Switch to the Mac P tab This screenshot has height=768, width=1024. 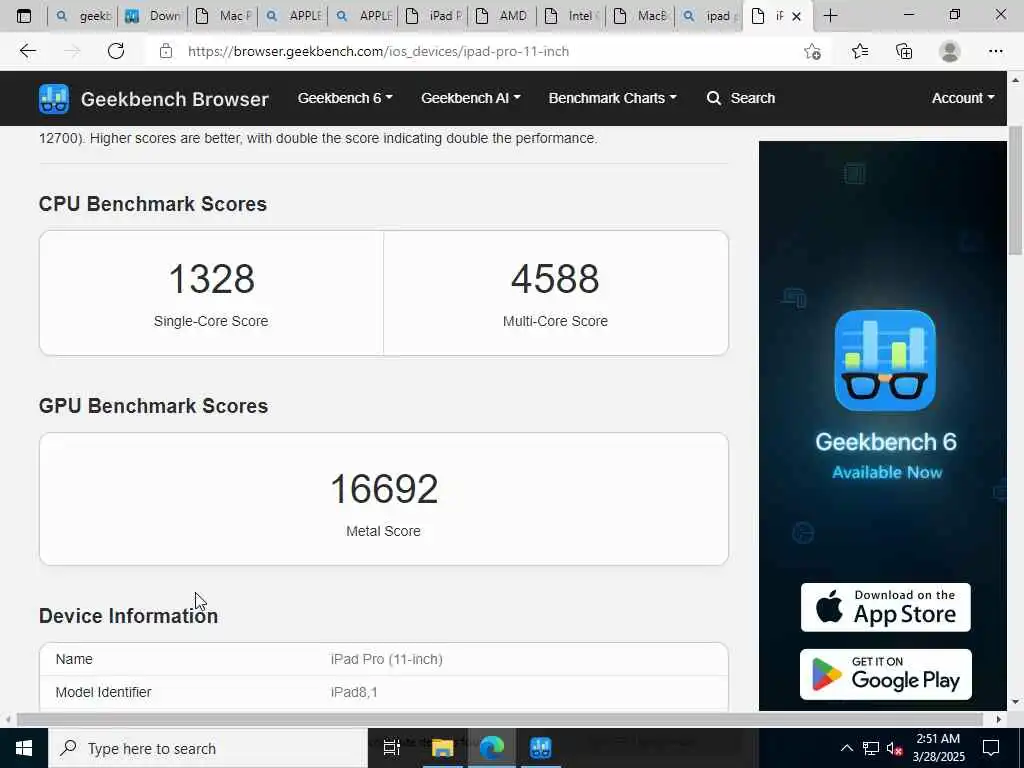[223, 16]
